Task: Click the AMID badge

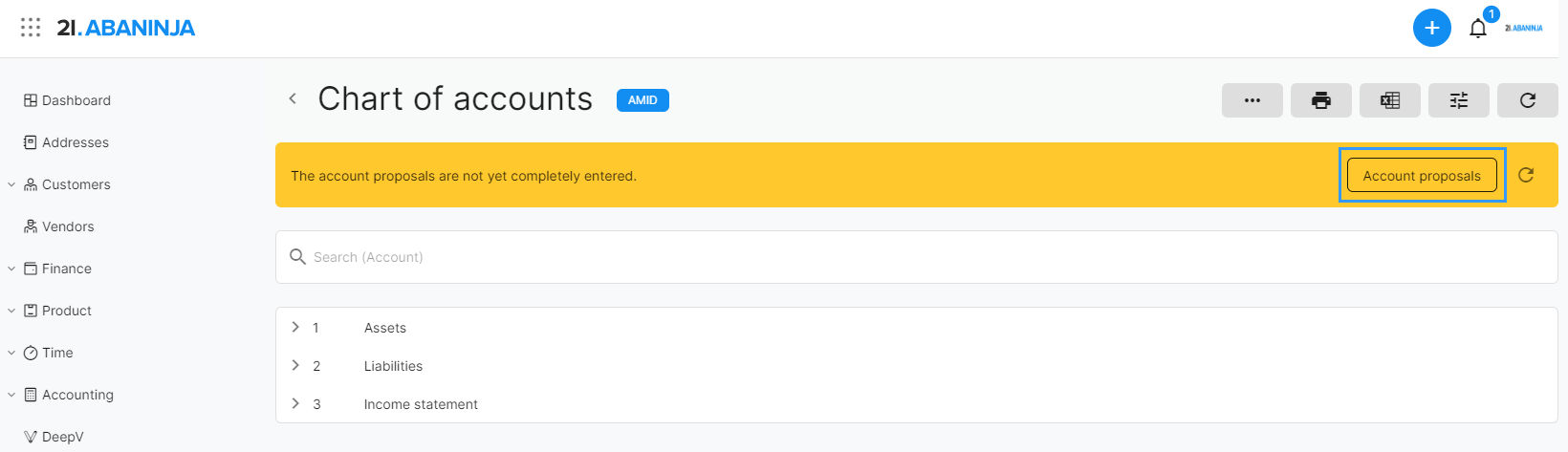Action: click(x=642, y=100)
